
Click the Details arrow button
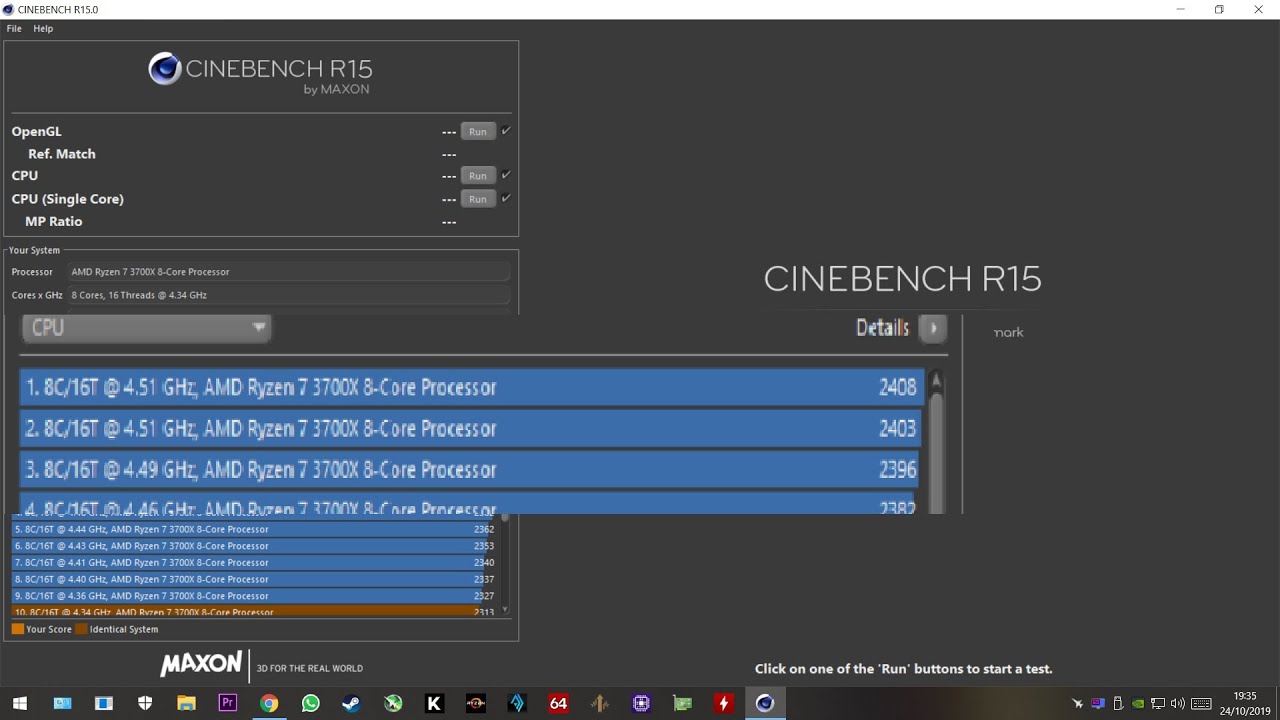(932, 328)
